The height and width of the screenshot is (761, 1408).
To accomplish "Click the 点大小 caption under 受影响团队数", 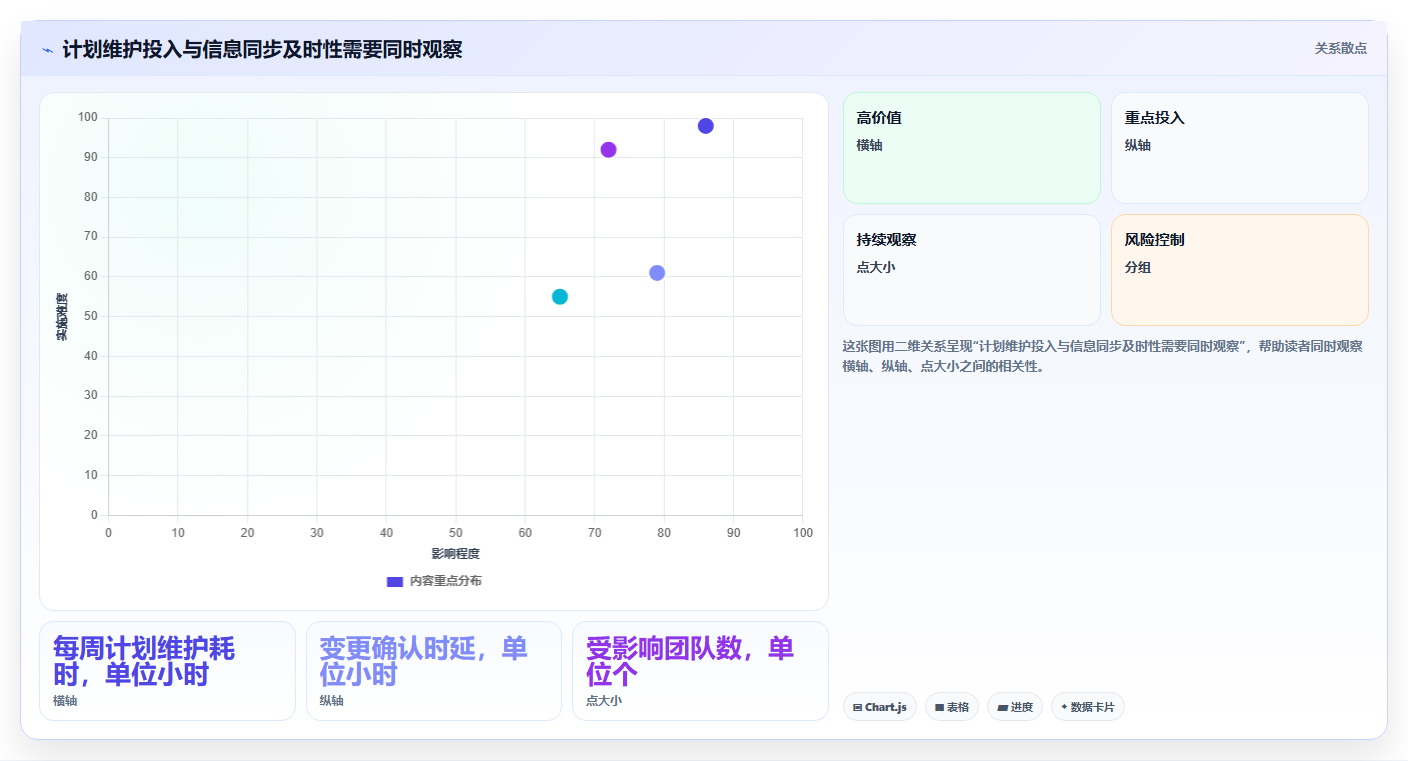I will click(x=604, y=701).
